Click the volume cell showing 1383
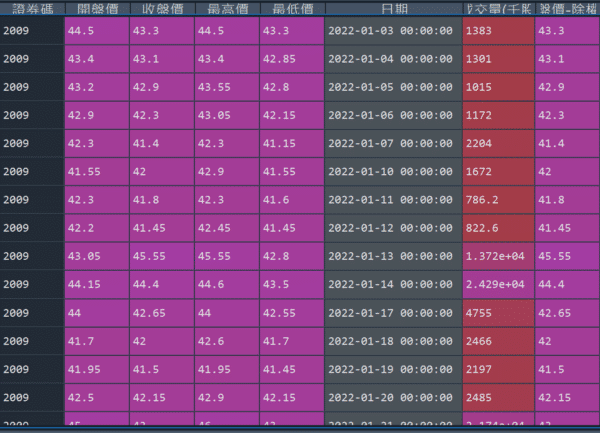 (497, 30)
